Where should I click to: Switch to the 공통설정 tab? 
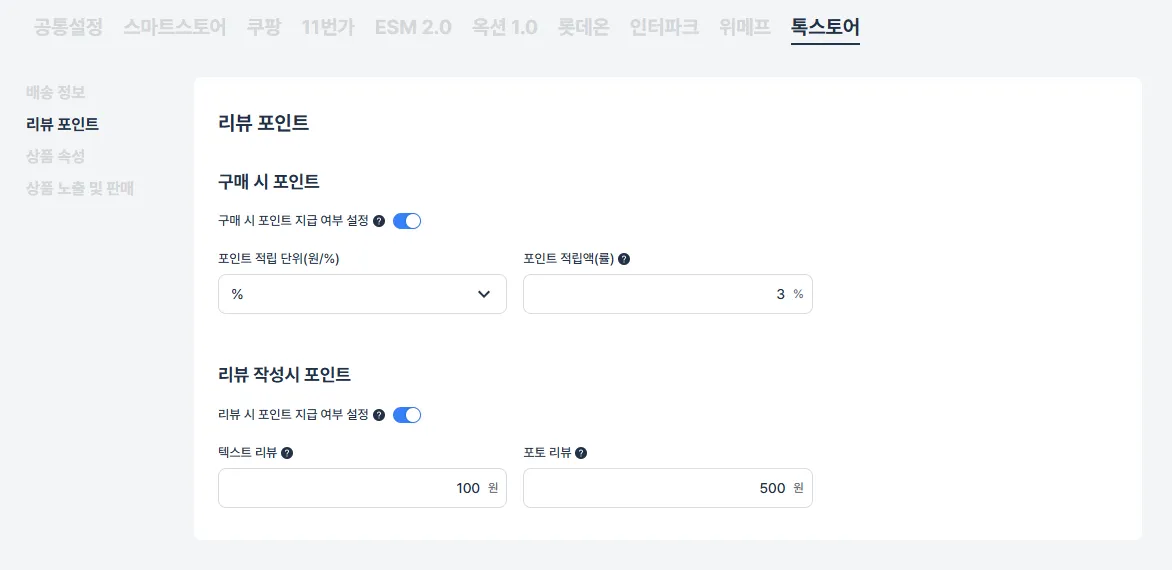pos(68,28)
